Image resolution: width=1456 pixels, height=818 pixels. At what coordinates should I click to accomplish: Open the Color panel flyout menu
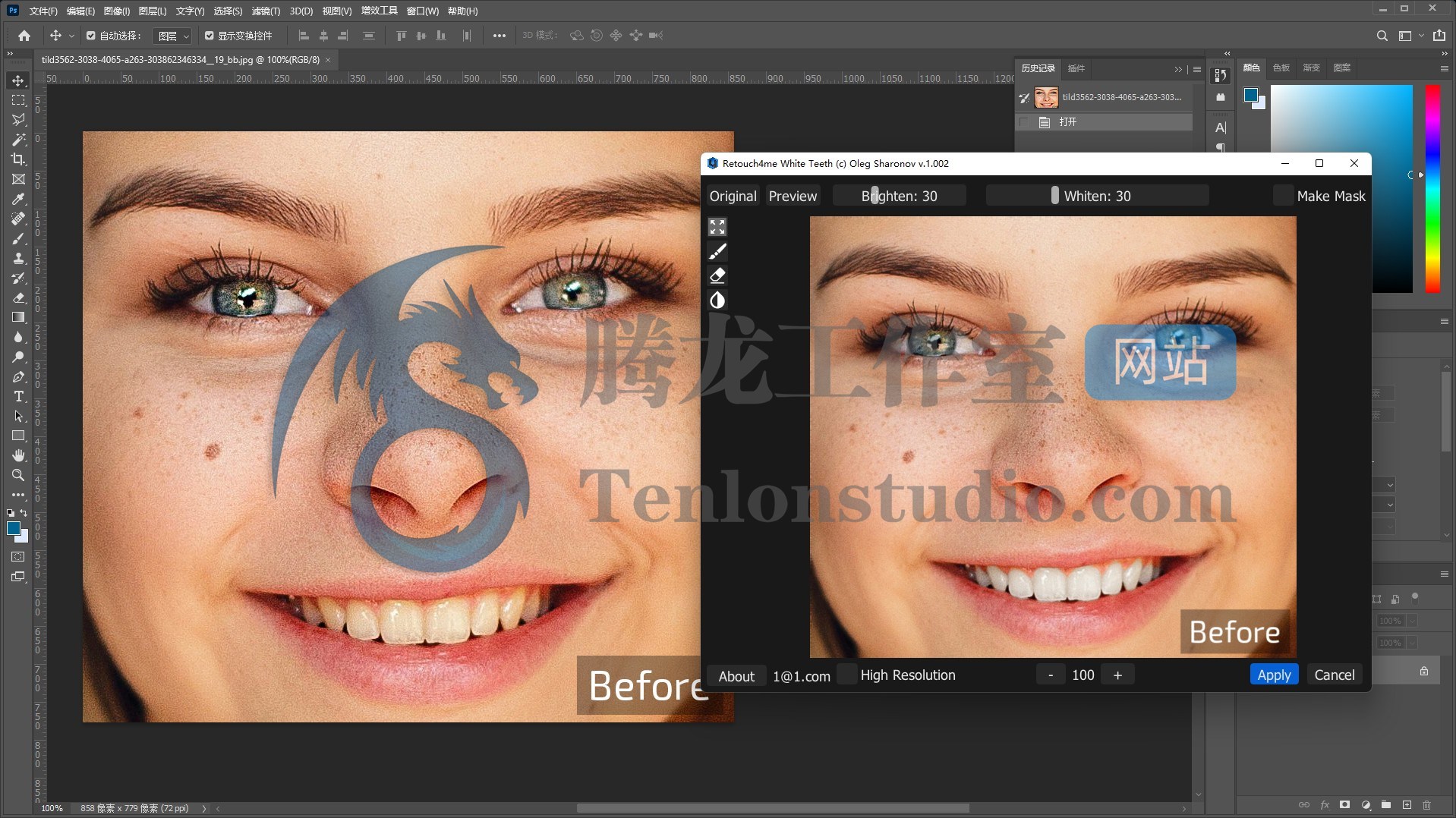(1444, 68)
